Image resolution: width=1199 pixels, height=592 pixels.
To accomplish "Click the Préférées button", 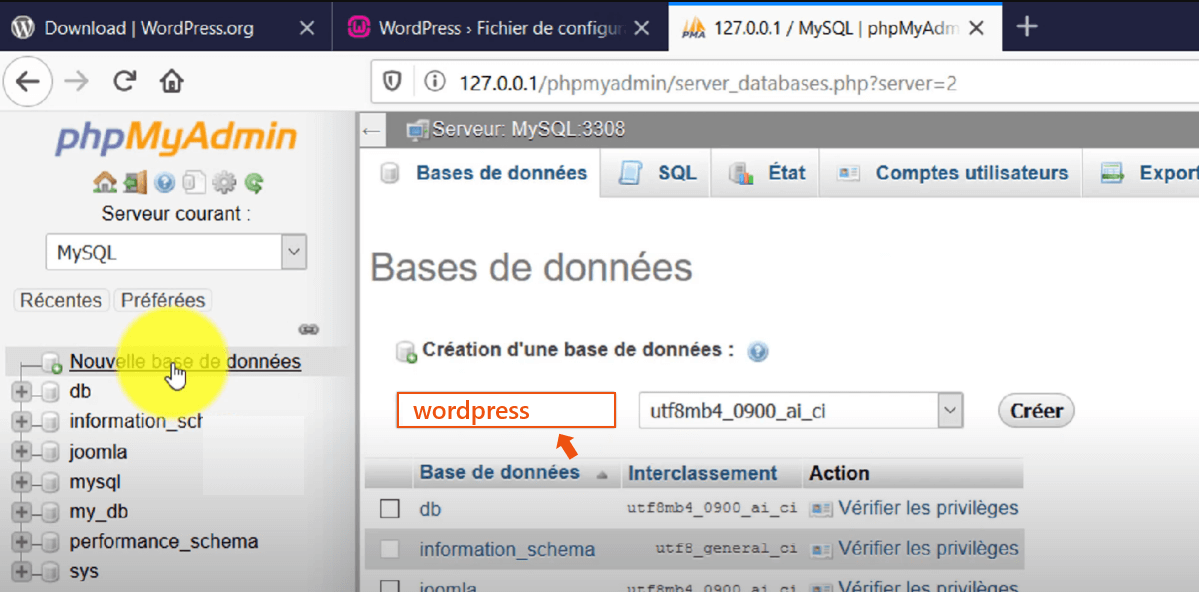I will pyautogui.click(x=163, y=301).
